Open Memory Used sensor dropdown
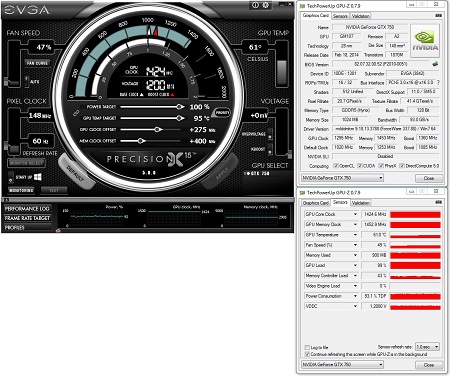This screenshot has height=376, width=450. (x=355, y=255)
